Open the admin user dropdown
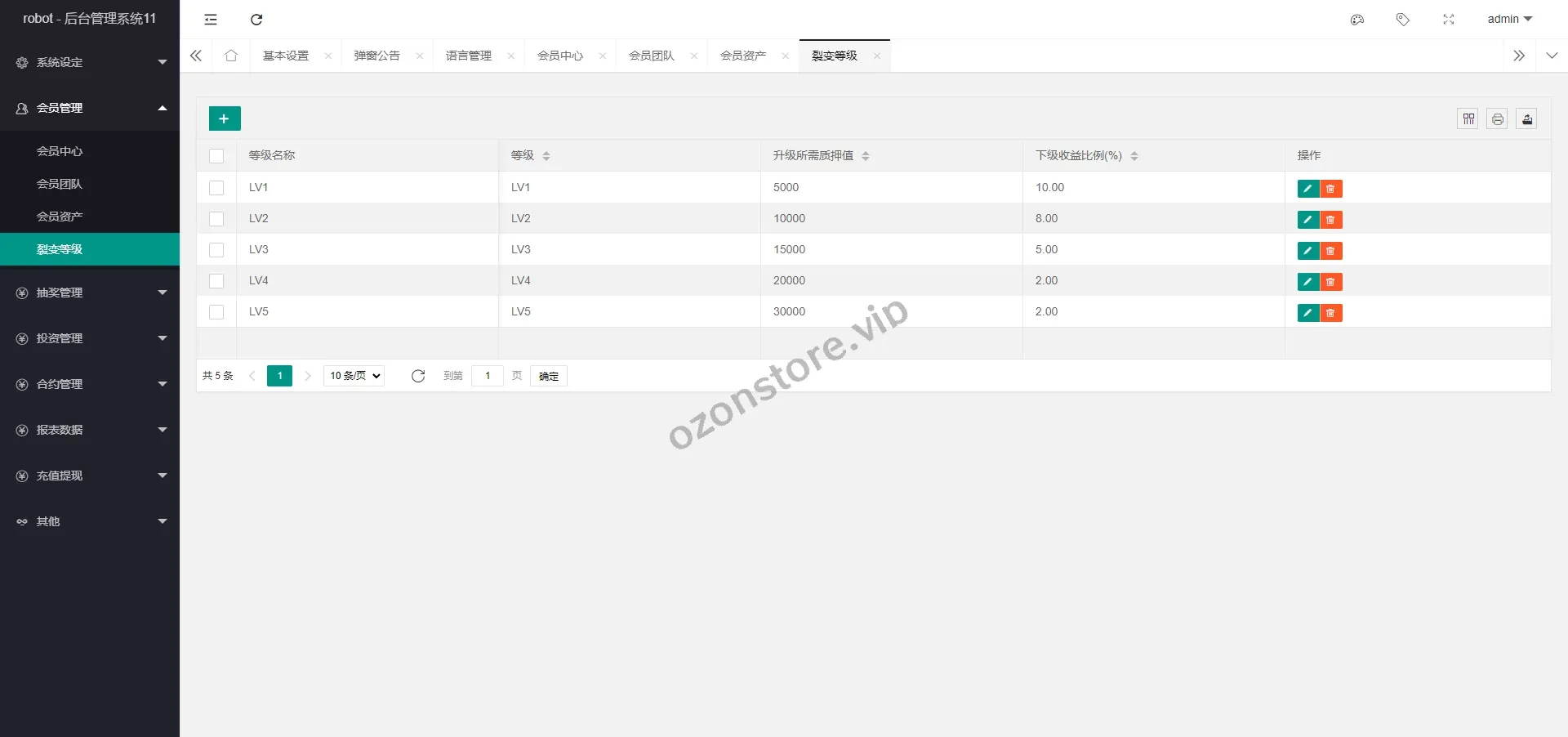 tap(1509, 20)
